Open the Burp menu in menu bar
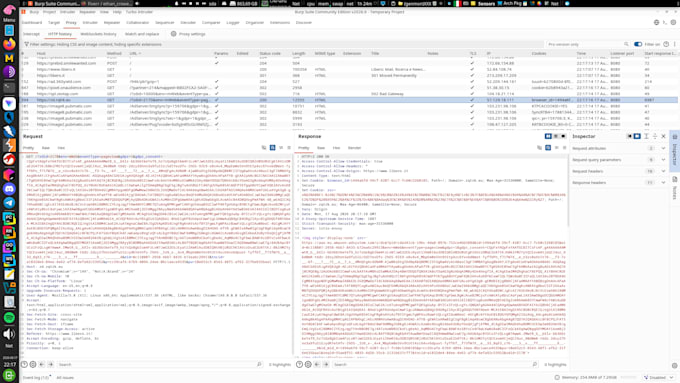 point(34,12)
